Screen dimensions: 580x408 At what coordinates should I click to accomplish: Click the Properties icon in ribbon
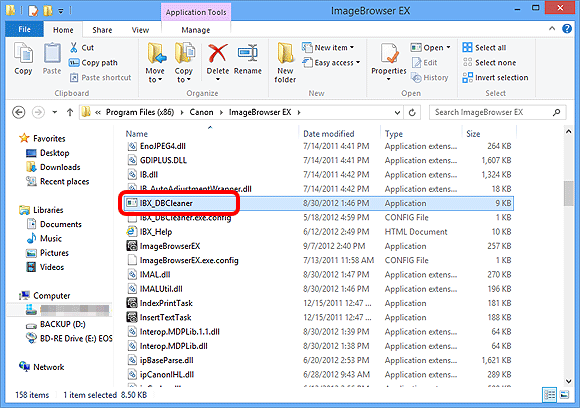pyautogui.click(x=389, y=54)
